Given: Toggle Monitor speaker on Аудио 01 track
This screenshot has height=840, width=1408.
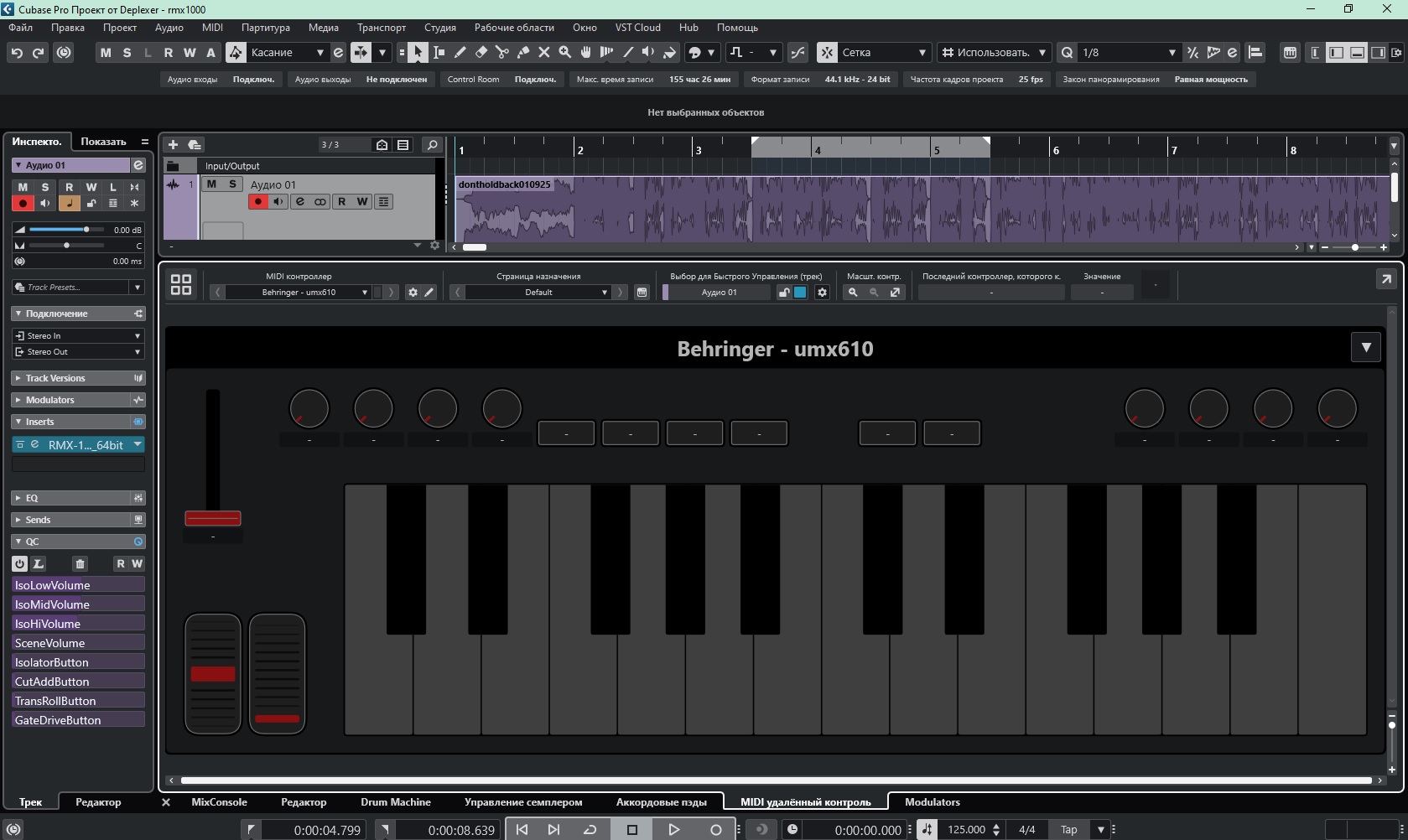Looking at the screenshot, I should [278, 201].
